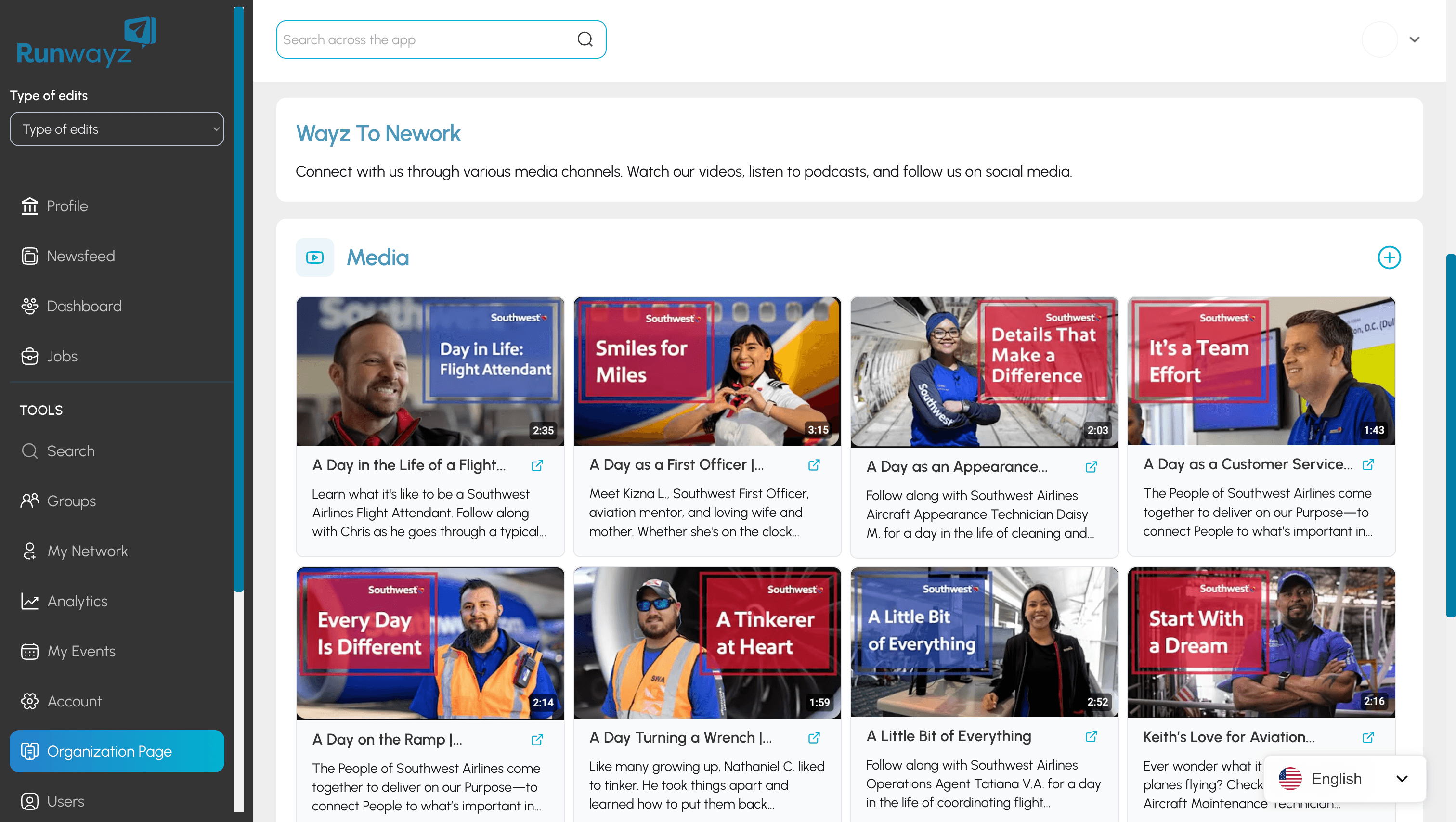Open external link for A Day Turning a Wrench

click(815, 738)
